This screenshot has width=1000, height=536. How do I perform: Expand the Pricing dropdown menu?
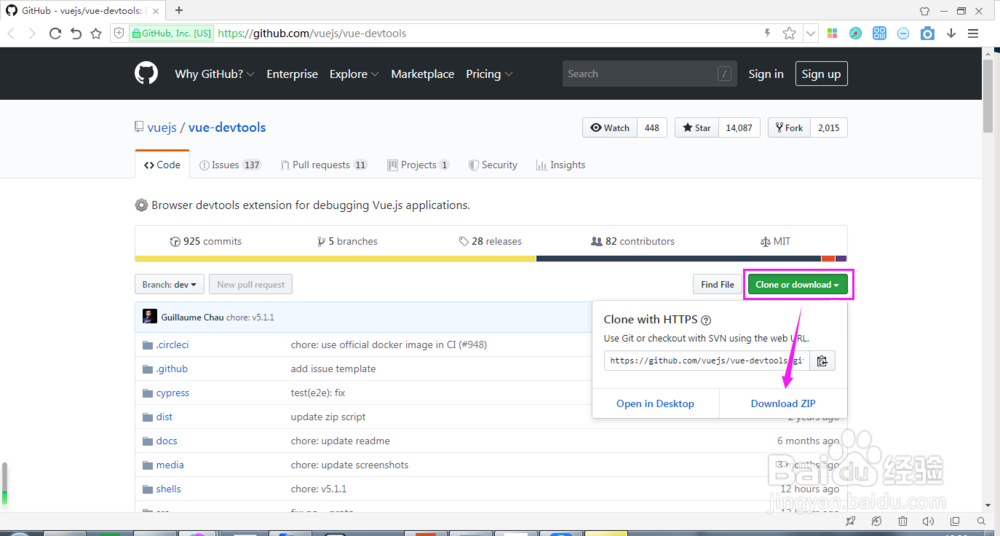[x=489, y=74]
